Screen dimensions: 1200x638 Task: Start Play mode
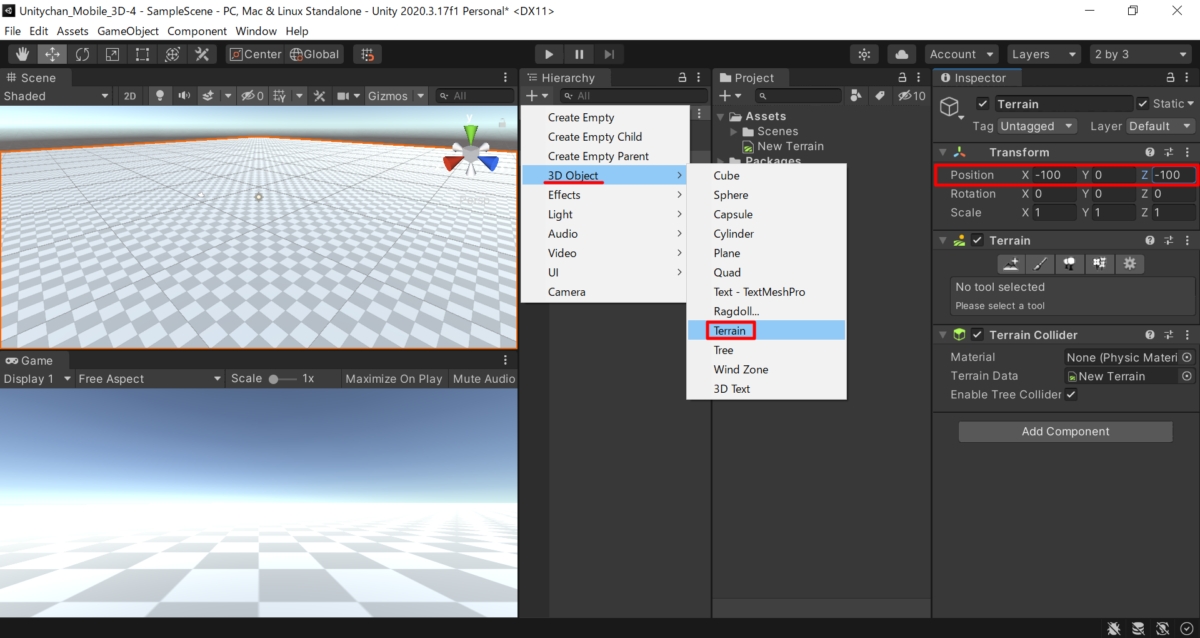point(549,54)
